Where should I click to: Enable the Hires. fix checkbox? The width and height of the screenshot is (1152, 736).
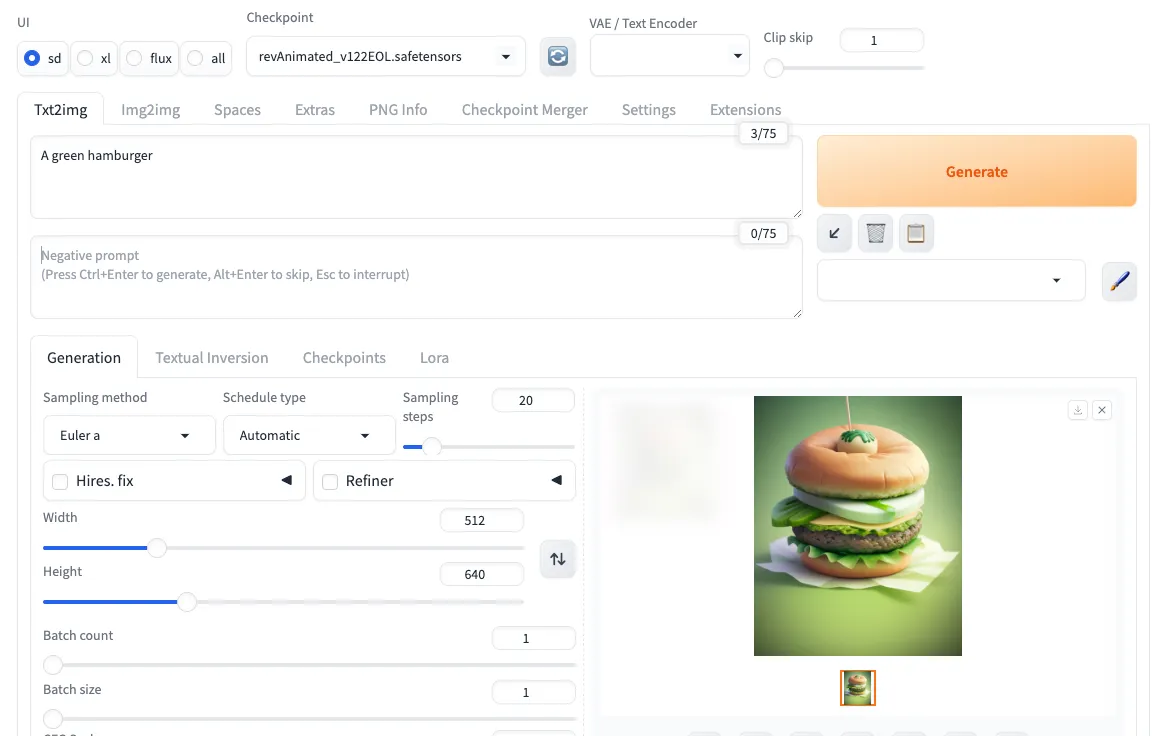(x=60, y=482)
